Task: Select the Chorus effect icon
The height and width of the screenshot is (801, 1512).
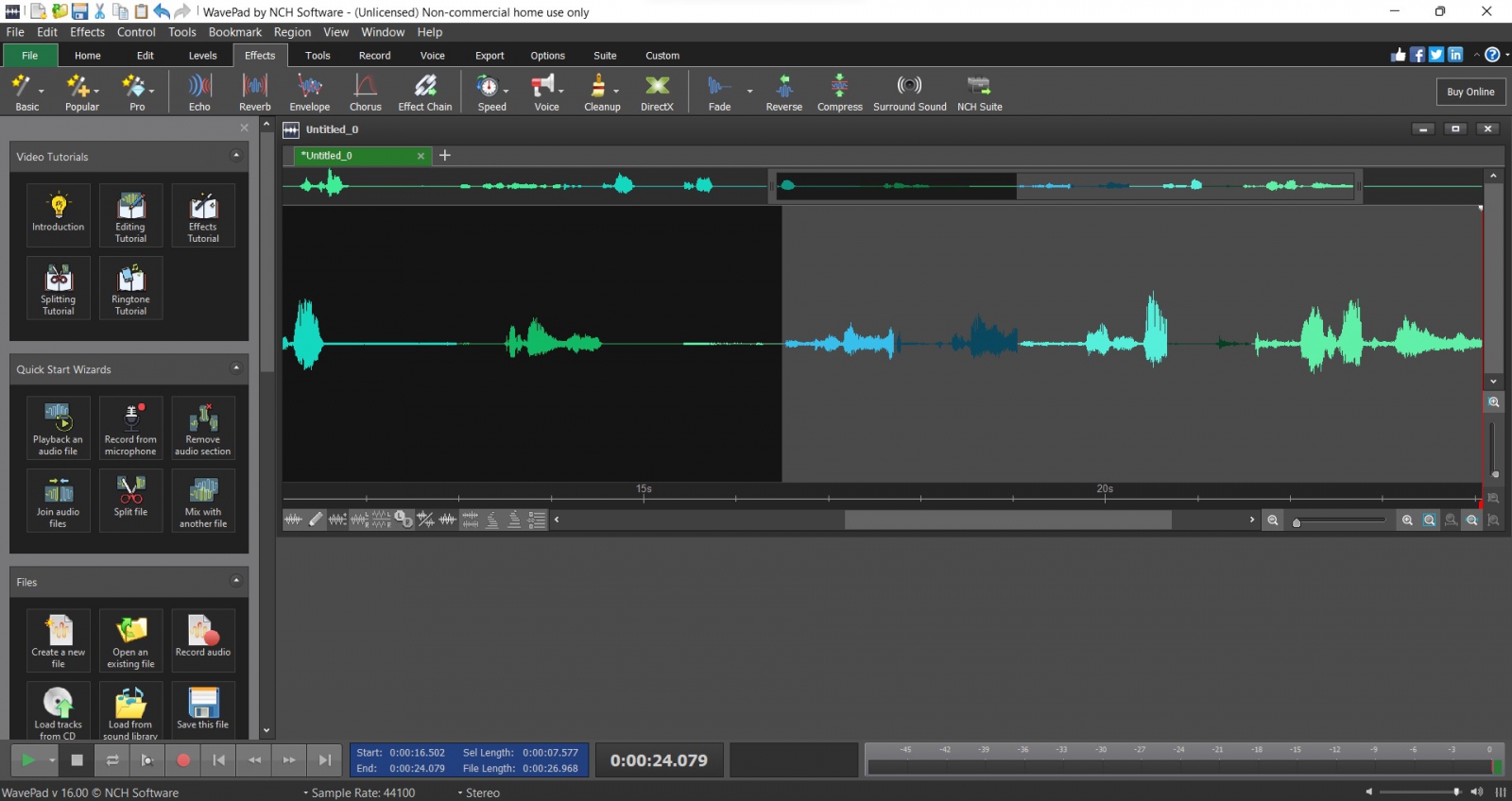Action: coord(365,93)
